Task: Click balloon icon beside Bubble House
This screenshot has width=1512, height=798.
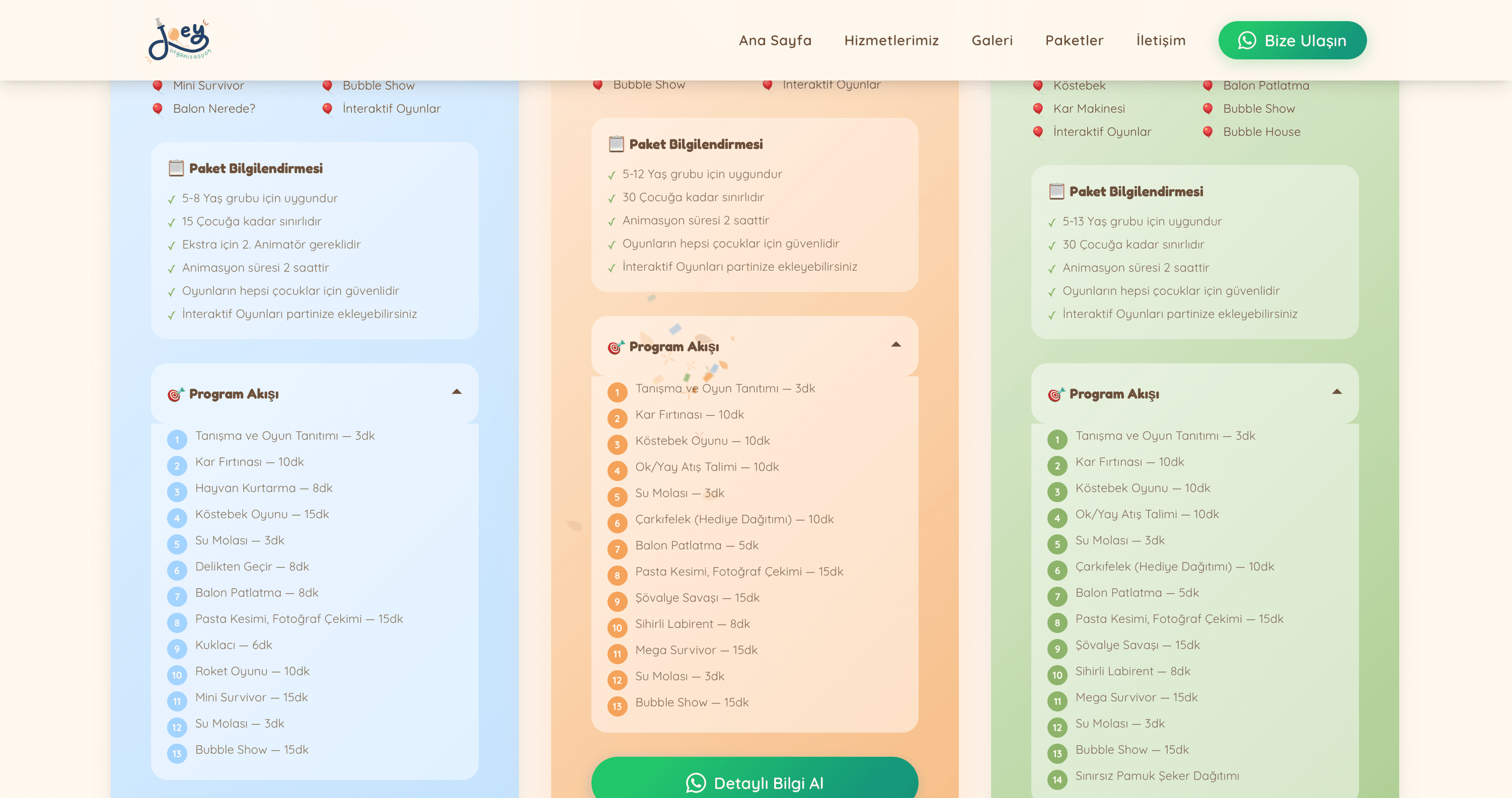Action: 1207,132
